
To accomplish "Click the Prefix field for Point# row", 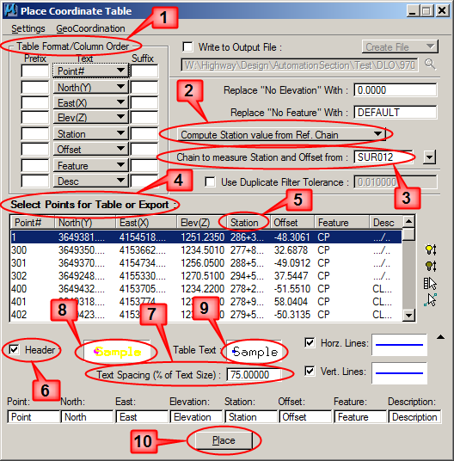I will [35, 71].
